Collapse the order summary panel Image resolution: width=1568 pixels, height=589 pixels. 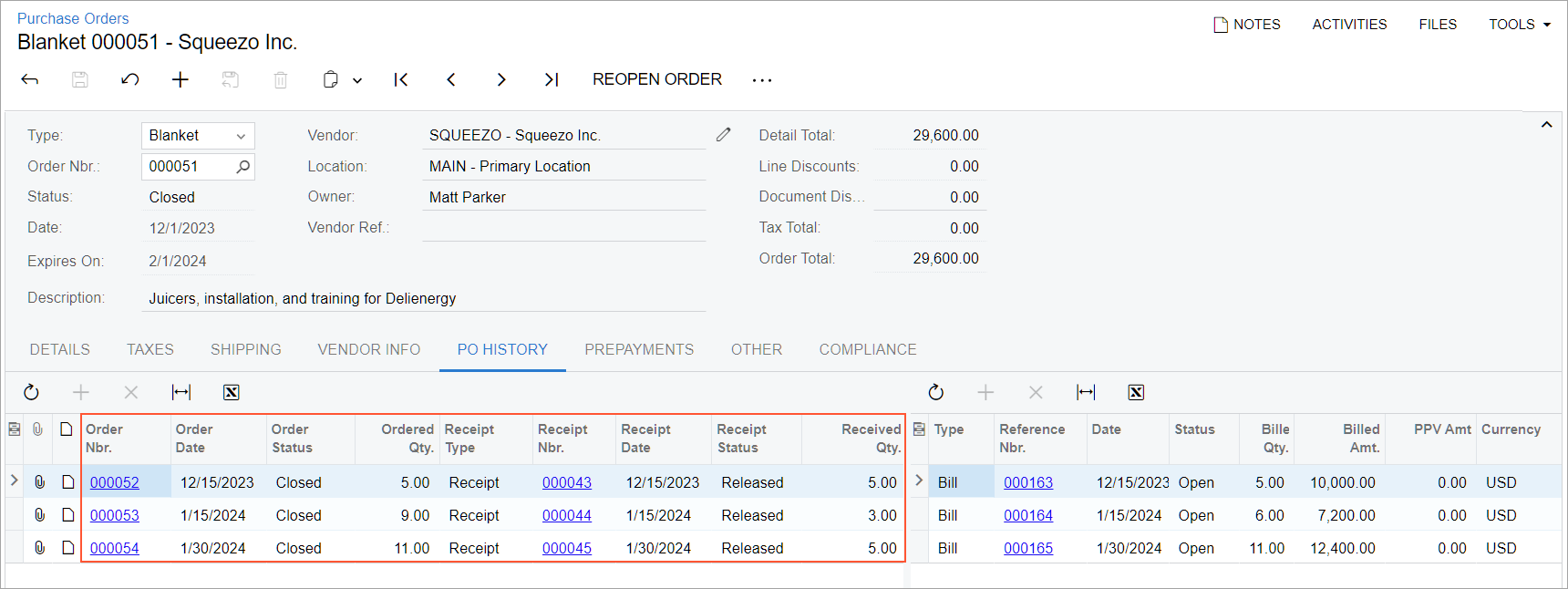pyautogui.click(x=1546, y=125)
